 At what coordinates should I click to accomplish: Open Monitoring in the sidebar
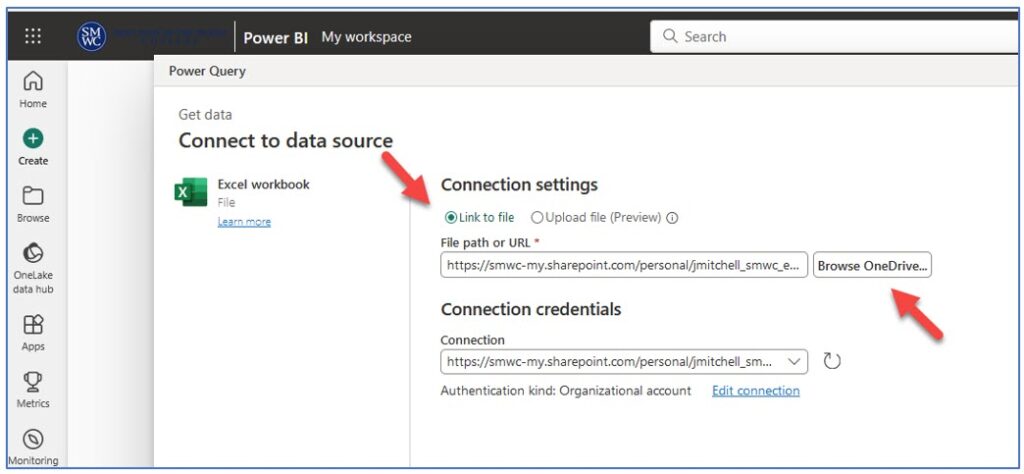(33, 447)
